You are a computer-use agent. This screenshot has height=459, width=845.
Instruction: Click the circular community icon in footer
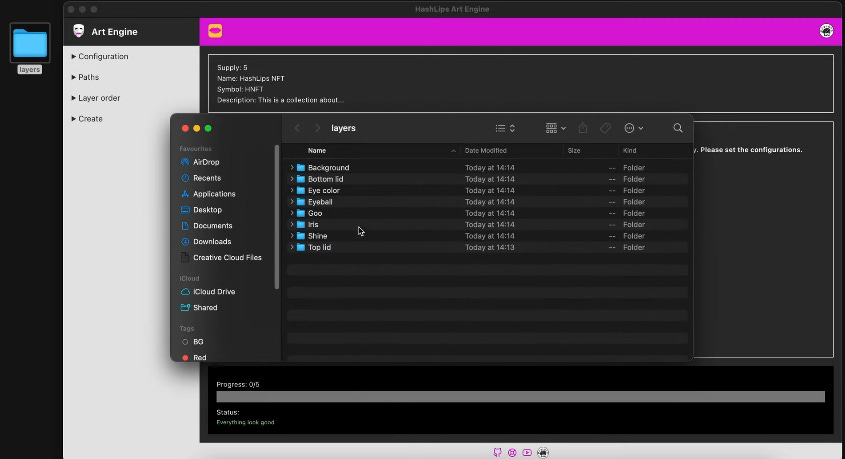pos(512,453)
